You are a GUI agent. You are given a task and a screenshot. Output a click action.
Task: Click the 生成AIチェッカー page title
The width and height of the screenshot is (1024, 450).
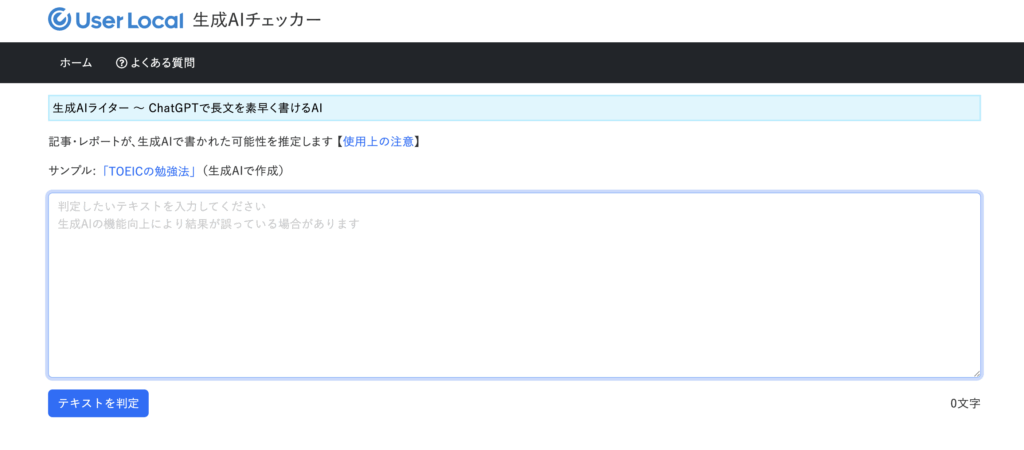[x=257, y=20]
